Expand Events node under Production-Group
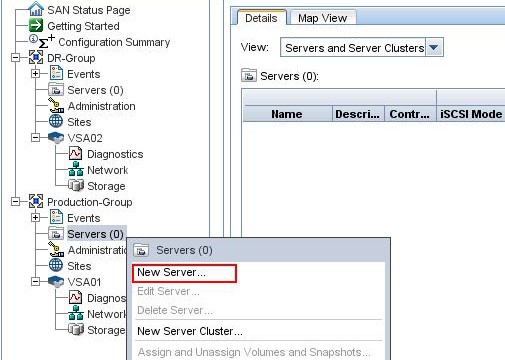The image size is (505, 360). tap(35, 217)
